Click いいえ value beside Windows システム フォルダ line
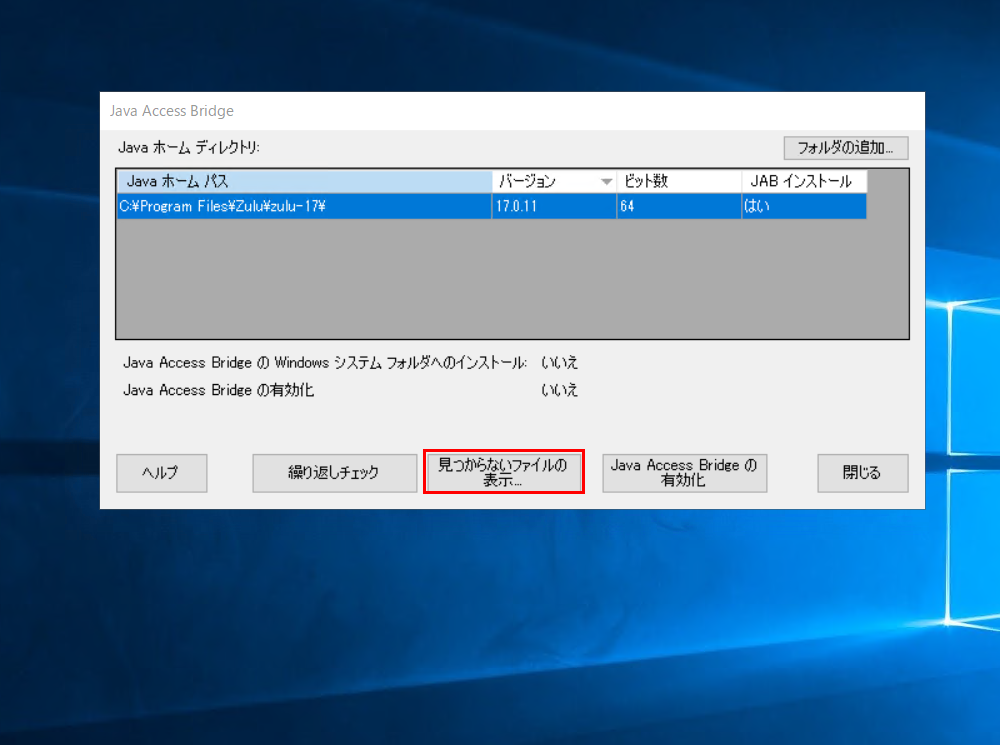The height and width of the screenshot is (745, 1000). [559, 362]
